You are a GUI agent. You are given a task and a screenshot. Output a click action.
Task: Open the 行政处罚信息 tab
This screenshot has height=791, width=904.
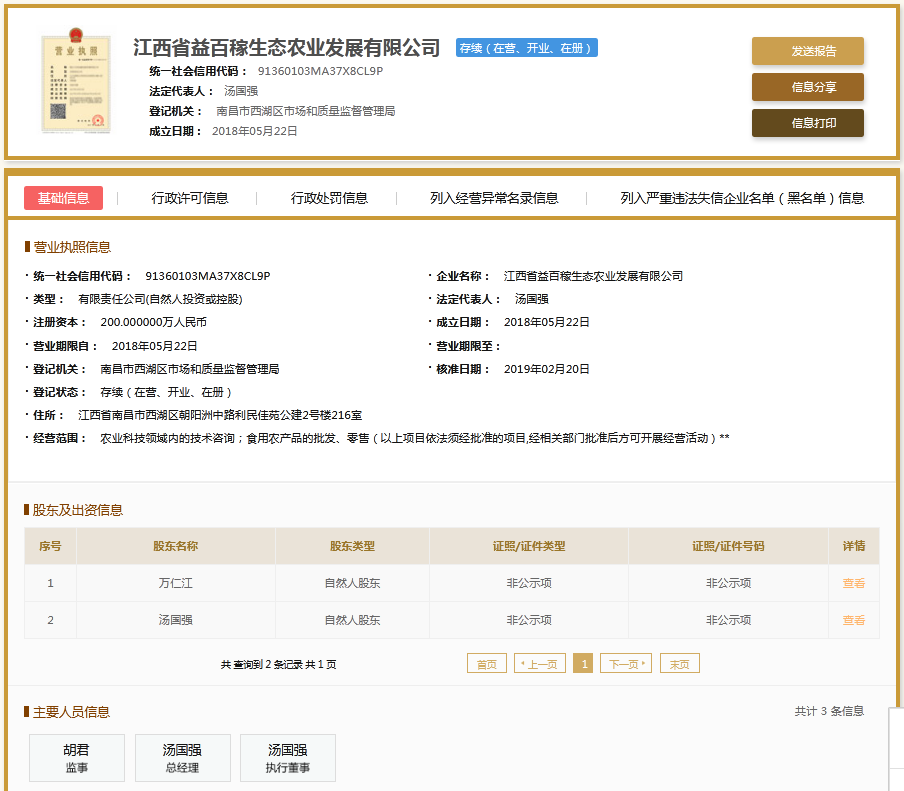(329, 198)
